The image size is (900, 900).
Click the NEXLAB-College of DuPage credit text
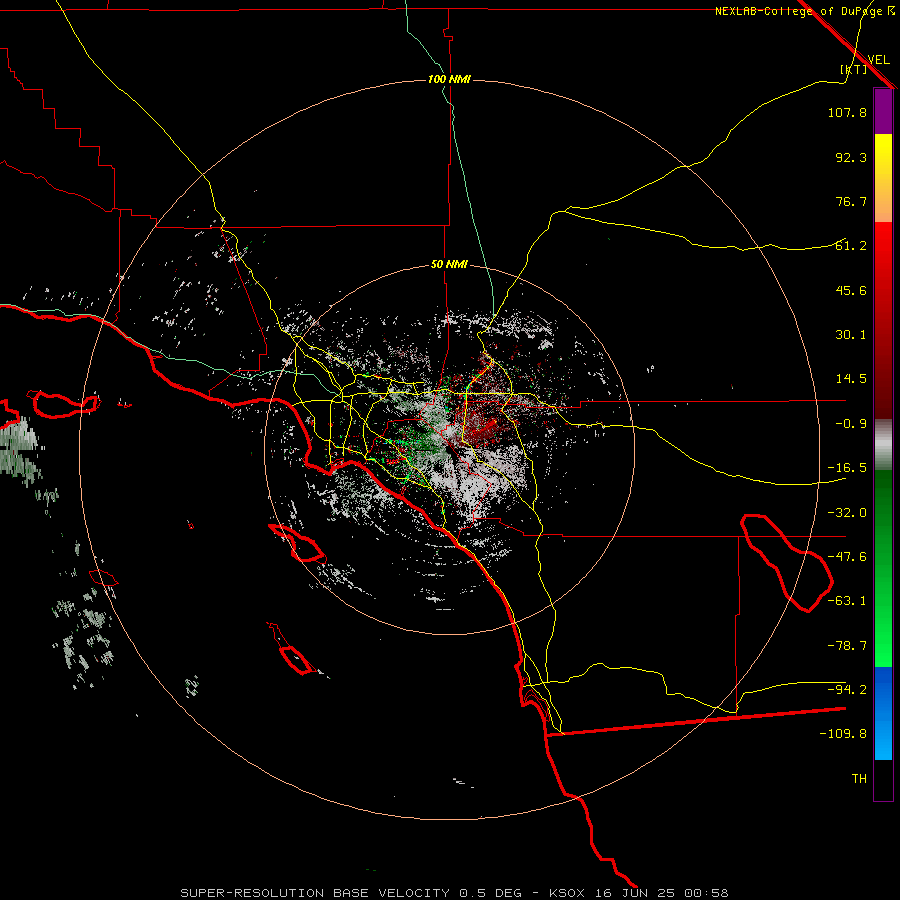point(805,11)
